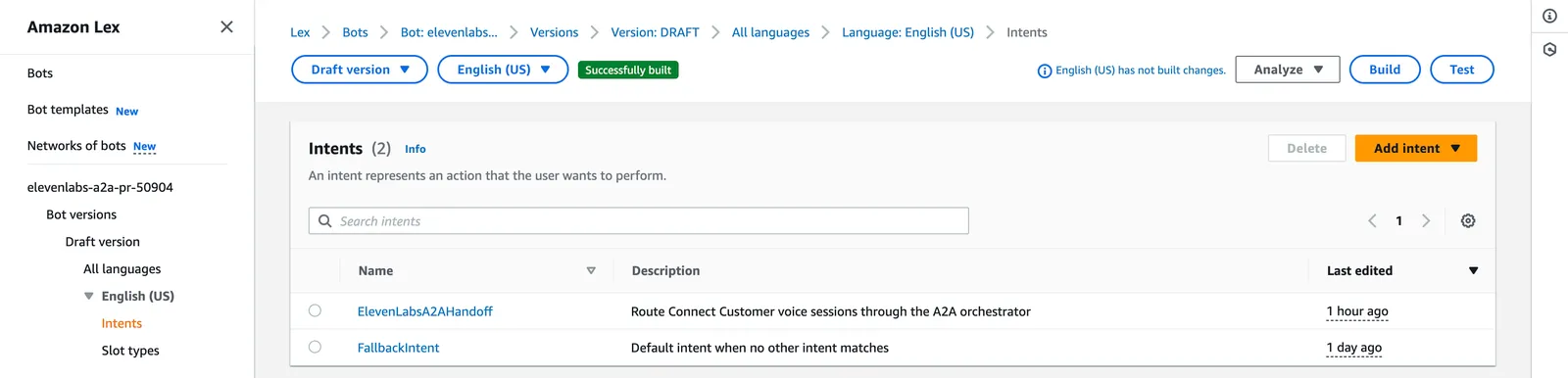Click '1 day ago' timestamp
Viewport: 1568px width, 378px height.
(1354, 348)
